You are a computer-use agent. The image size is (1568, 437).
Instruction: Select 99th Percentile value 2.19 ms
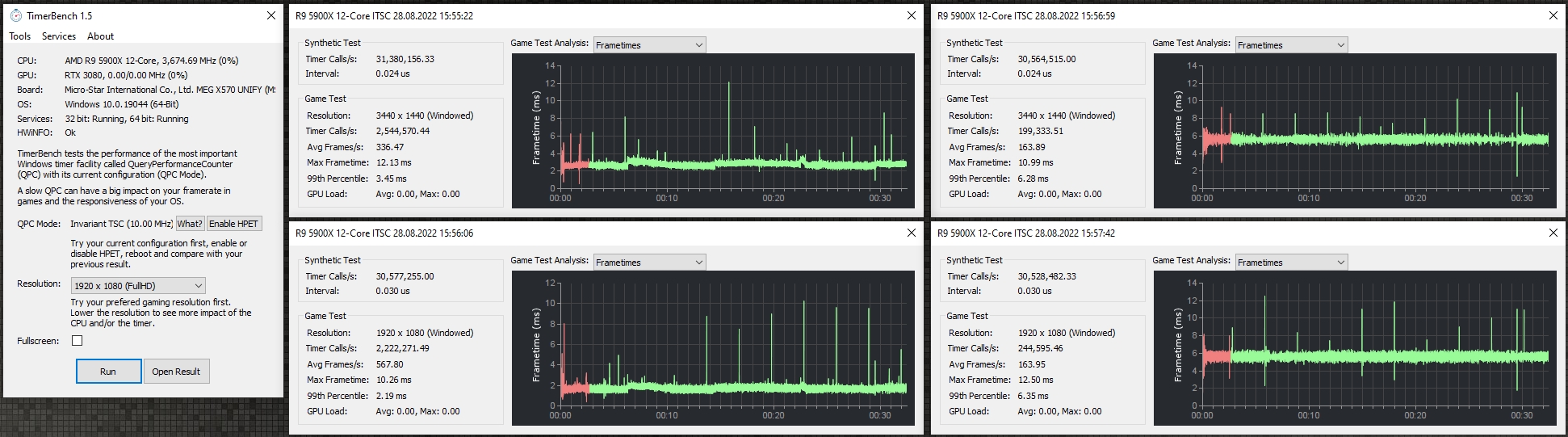coord(392,396)
